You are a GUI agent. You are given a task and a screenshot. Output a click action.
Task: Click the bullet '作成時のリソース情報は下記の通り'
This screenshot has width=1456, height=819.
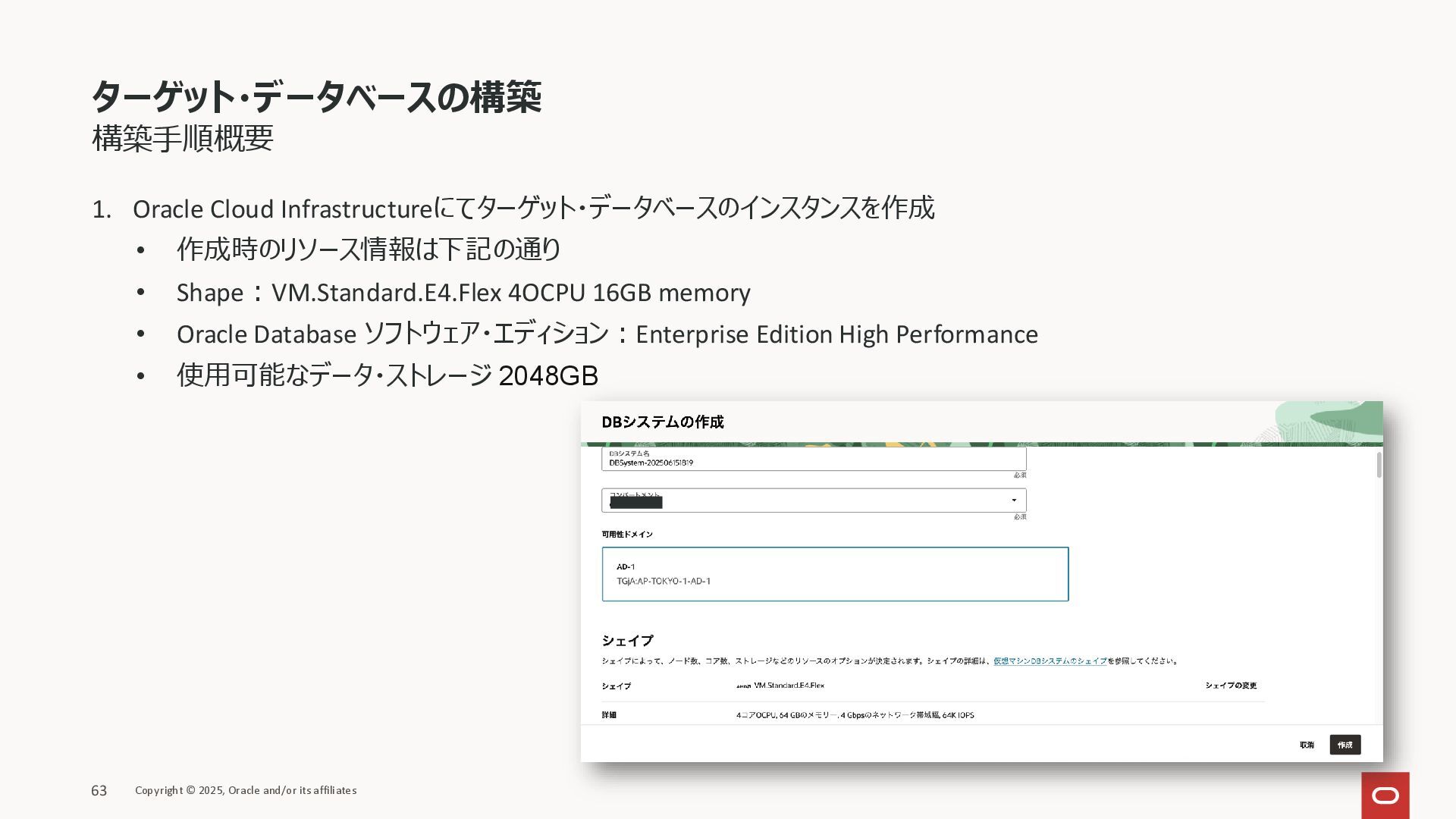(369, 249)
